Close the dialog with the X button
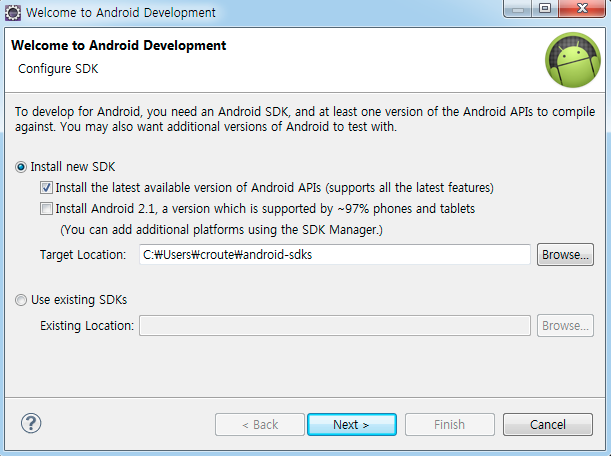 [x=582, y=9]
